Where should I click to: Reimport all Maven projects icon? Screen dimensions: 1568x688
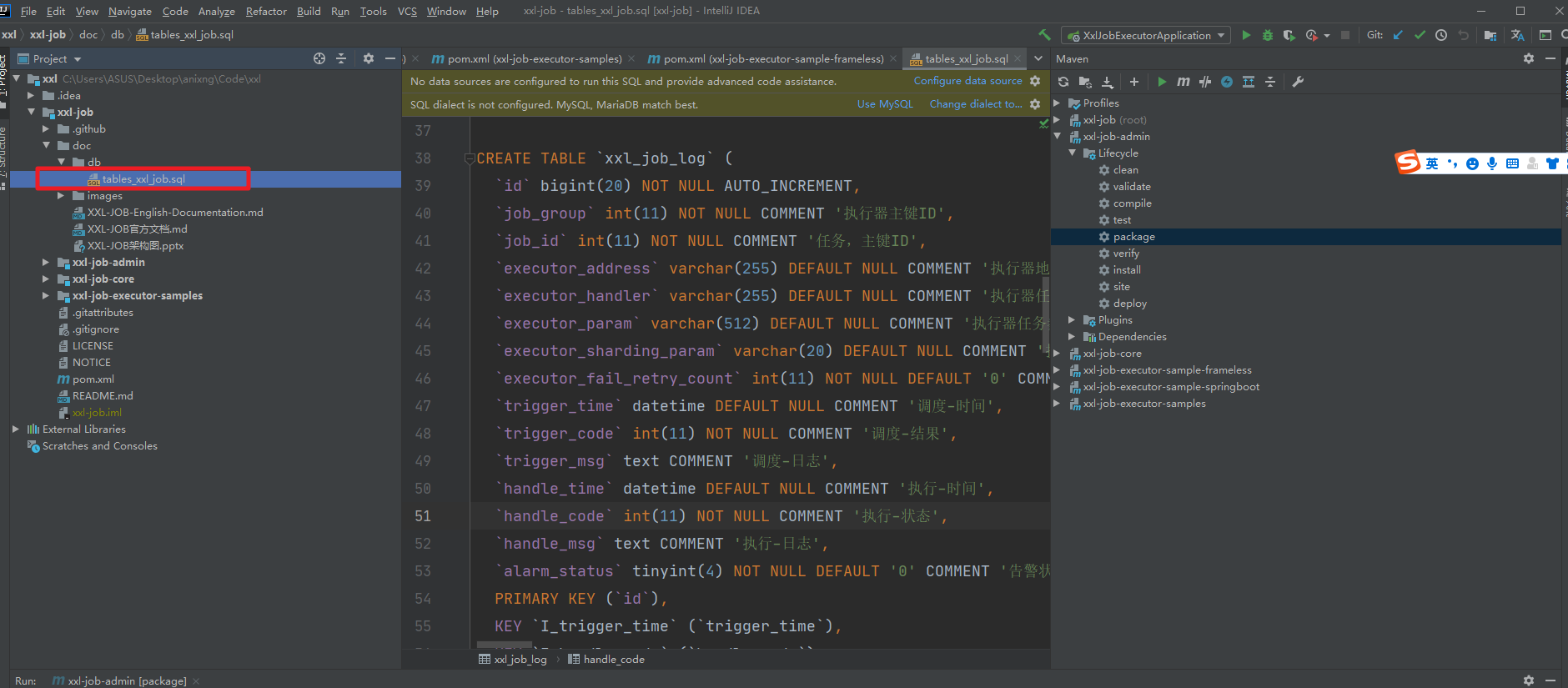click(x=1063, y=82)
